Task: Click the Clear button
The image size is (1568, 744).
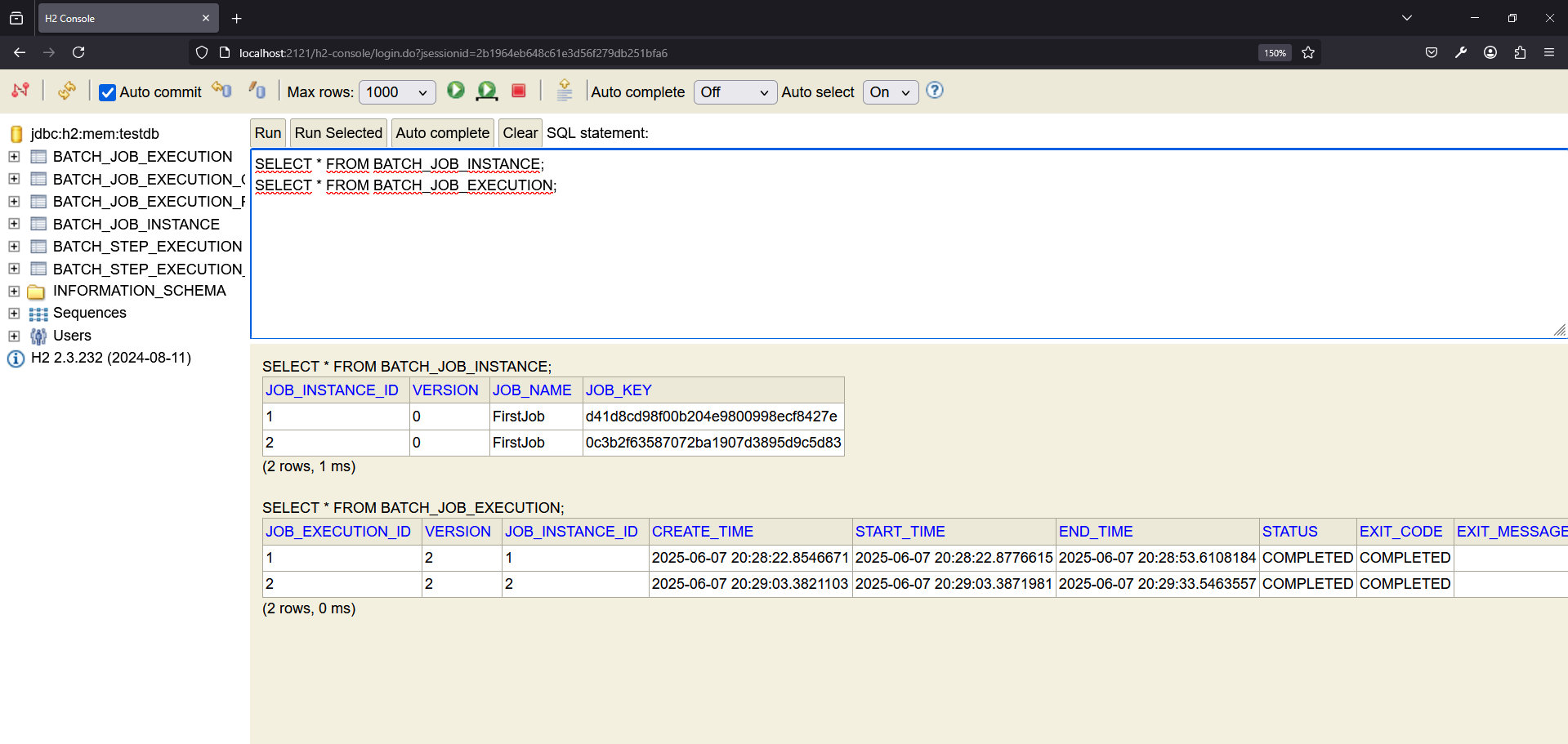Action: pyautogui.click(x=520, y=133)
